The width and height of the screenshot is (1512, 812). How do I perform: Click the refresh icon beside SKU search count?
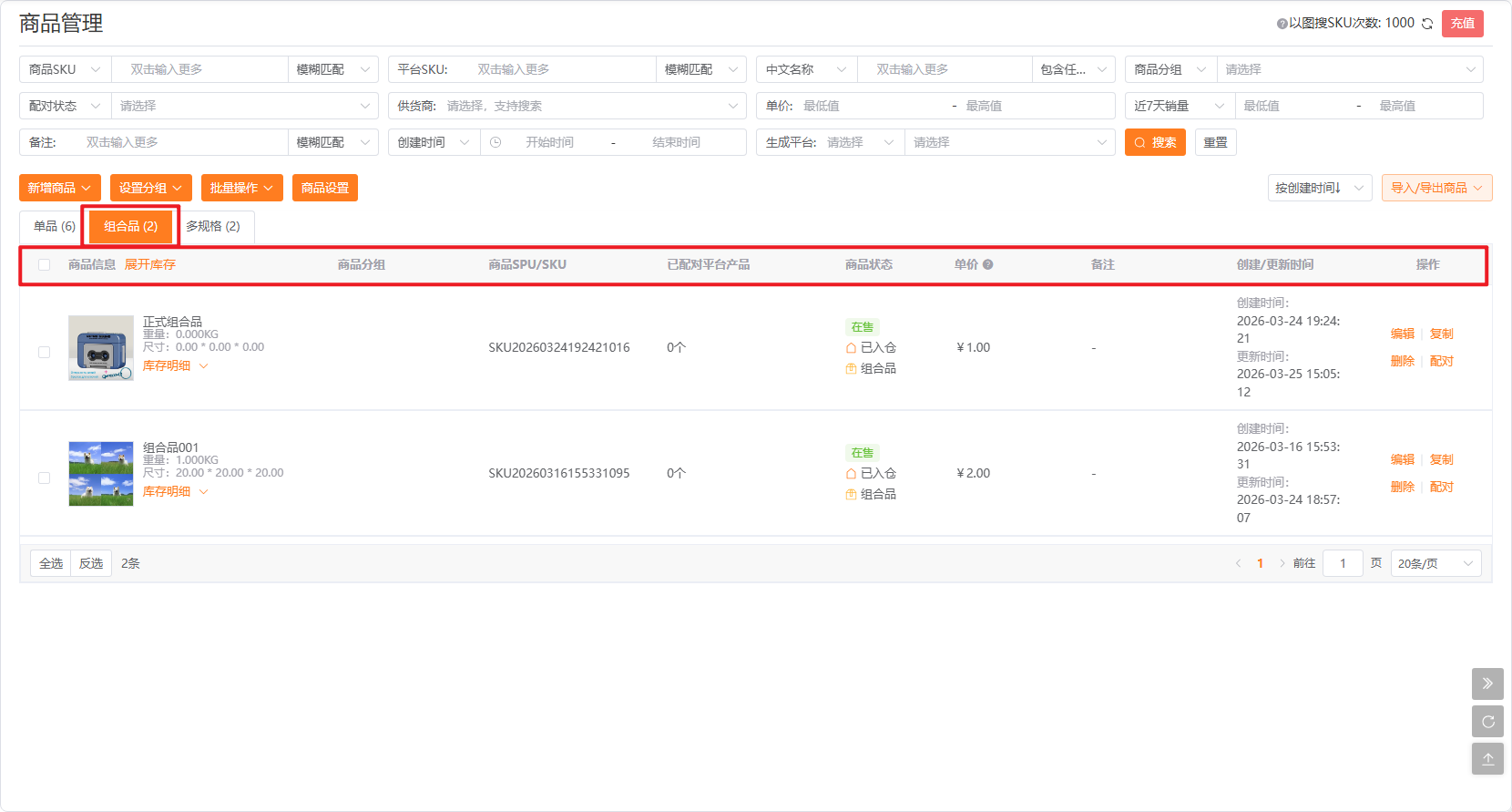1427,24
